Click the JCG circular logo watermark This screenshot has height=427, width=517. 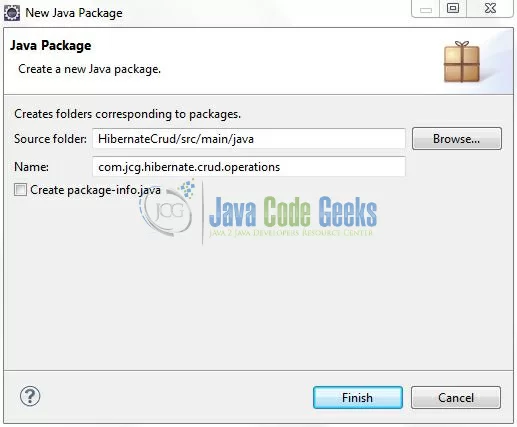[x=168, y=211]
